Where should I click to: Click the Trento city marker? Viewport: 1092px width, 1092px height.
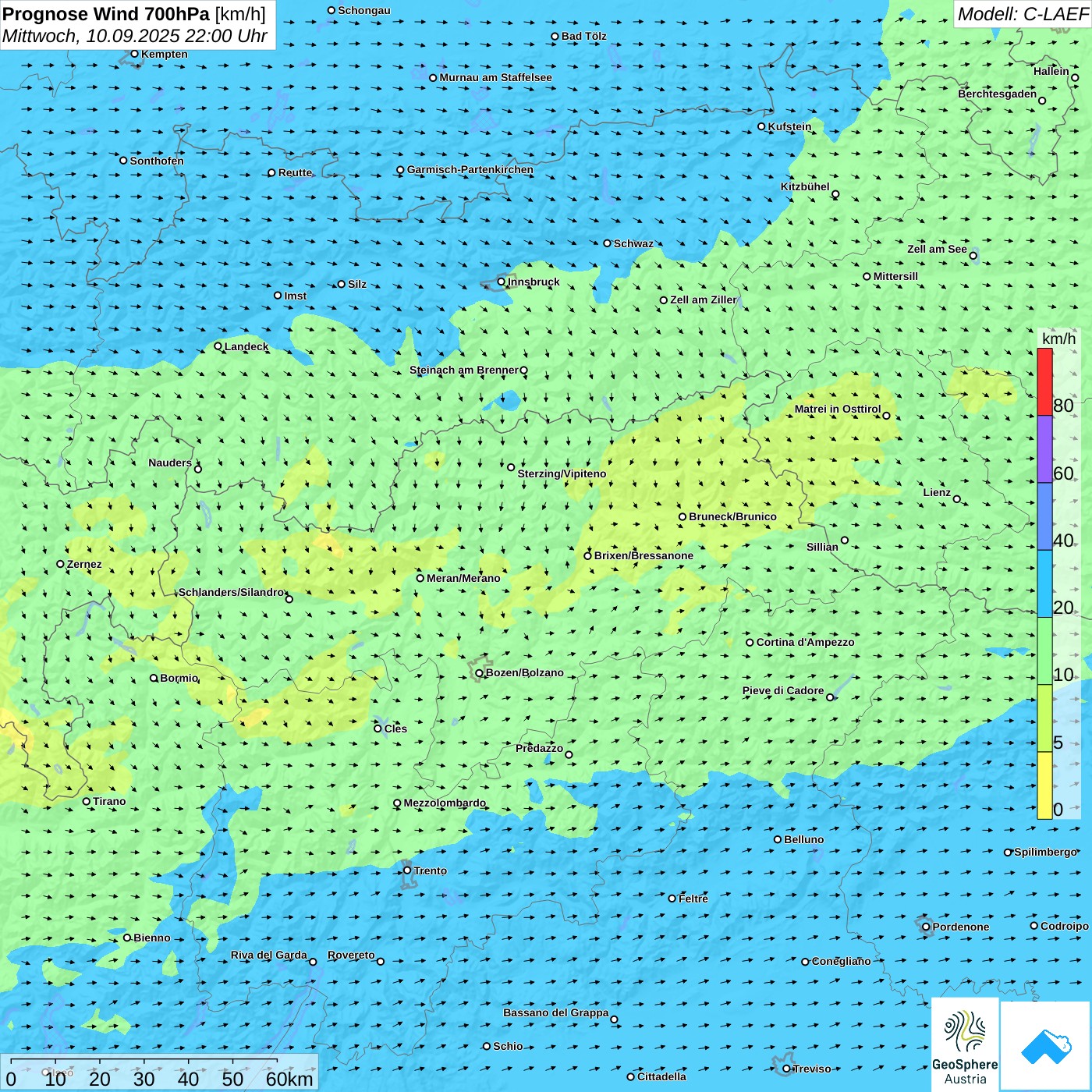pos(407,870)
